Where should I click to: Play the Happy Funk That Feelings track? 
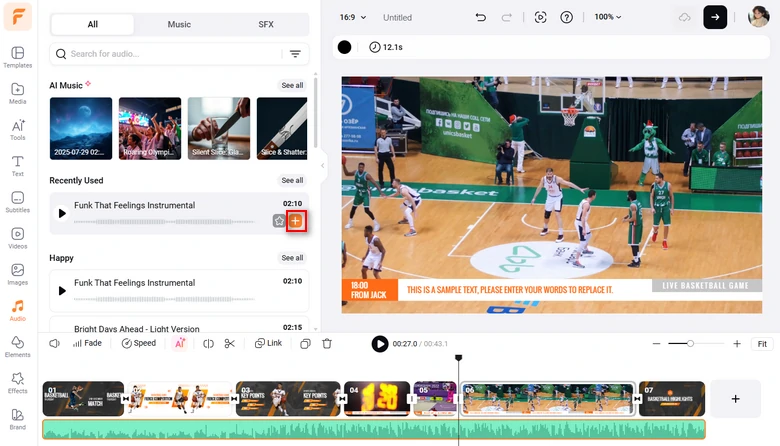tap(62, 291)
